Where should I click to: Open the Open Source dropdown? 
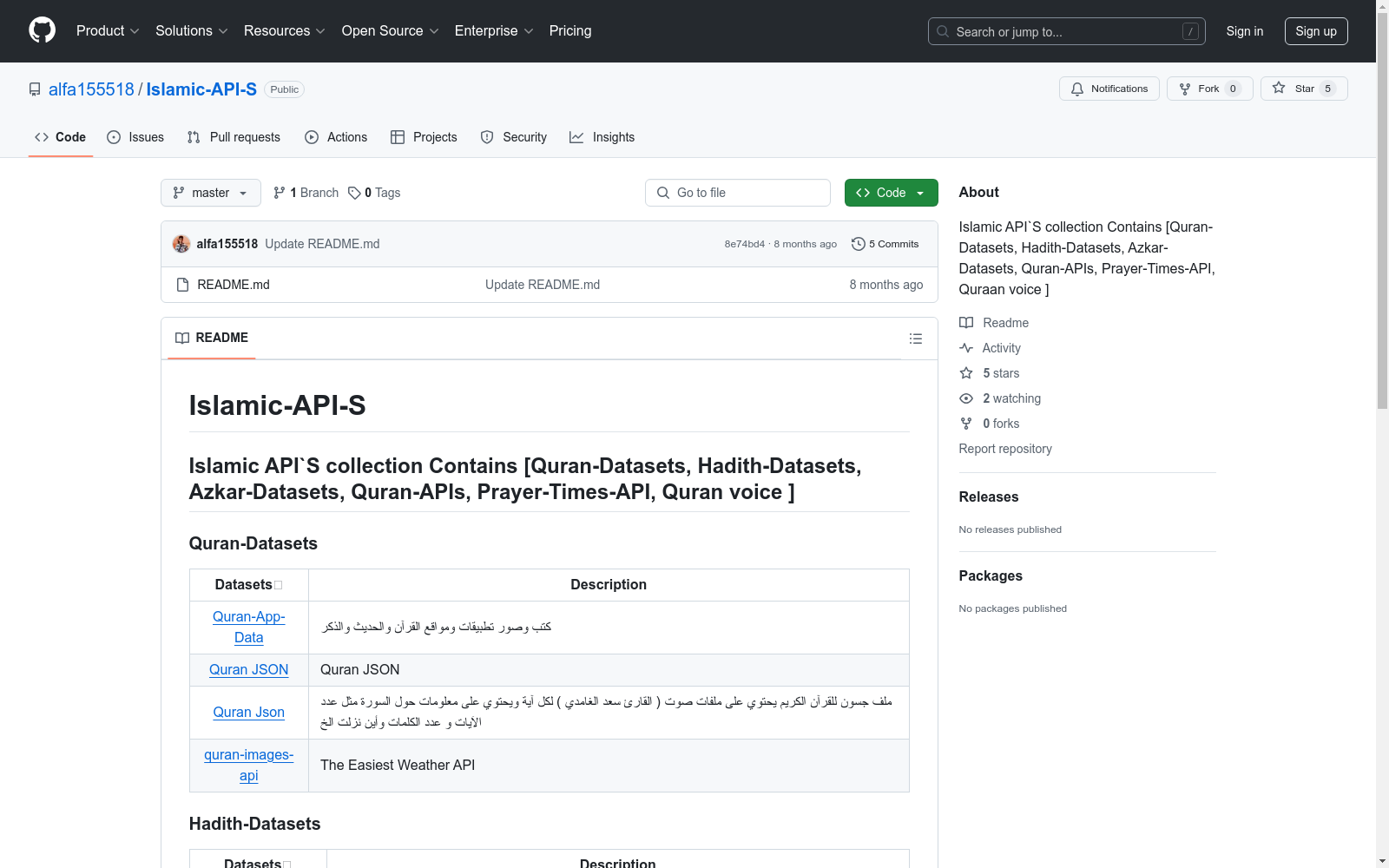pos(391,31)
